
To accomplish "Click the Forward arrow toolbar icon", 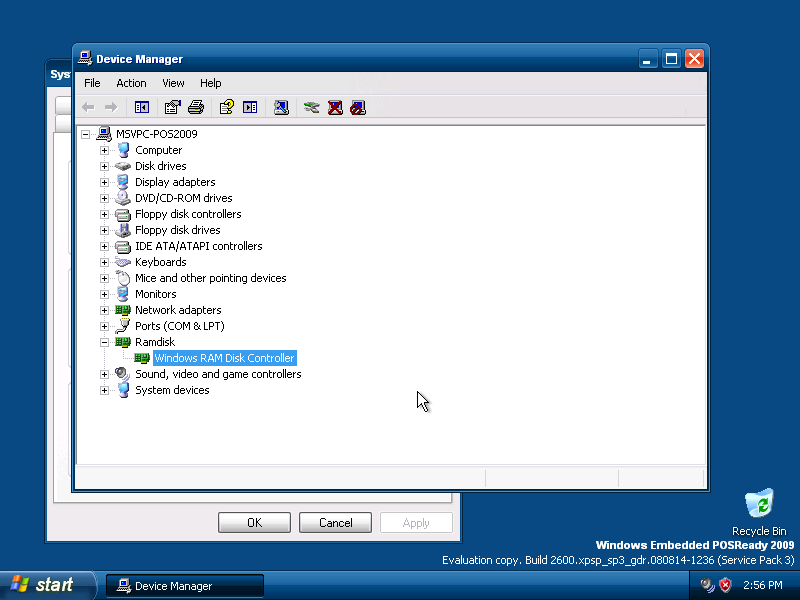I will tap(111, 107).
